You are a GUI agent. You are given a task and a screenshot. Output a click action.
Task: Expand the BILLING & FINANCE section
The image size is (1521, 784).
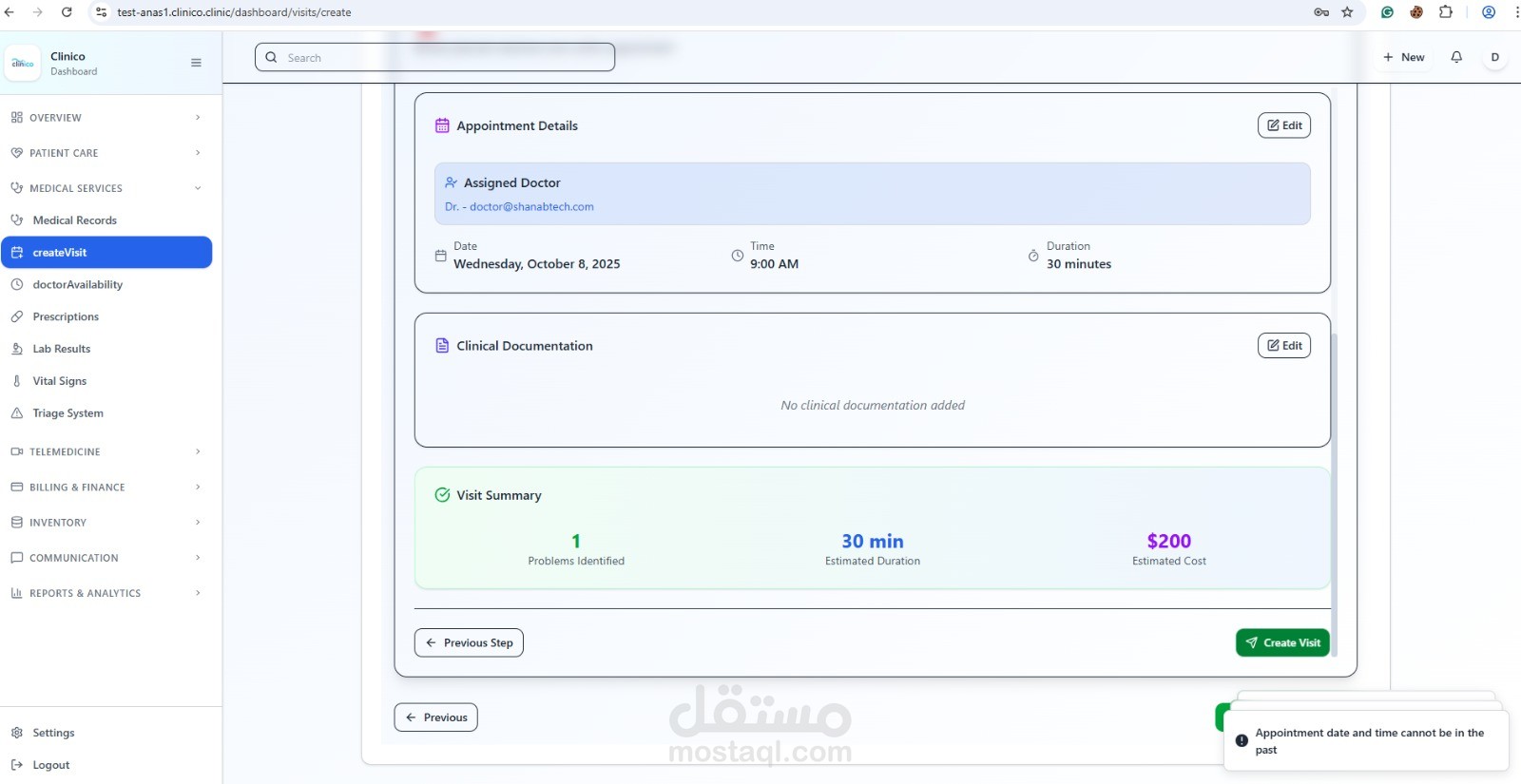(106, 487)
